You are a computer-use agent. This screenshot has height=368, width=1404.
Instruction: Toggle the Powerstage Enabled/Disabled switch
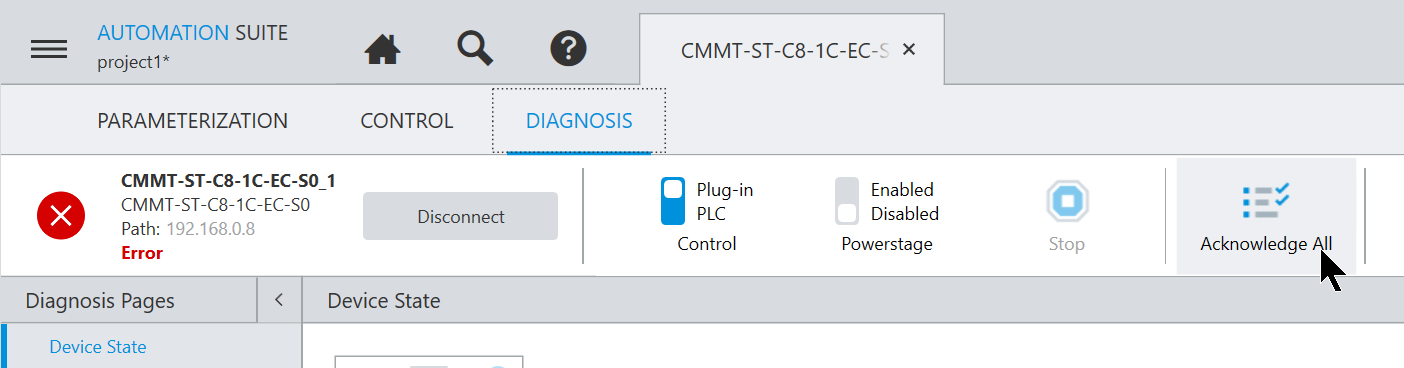[847, 201]
